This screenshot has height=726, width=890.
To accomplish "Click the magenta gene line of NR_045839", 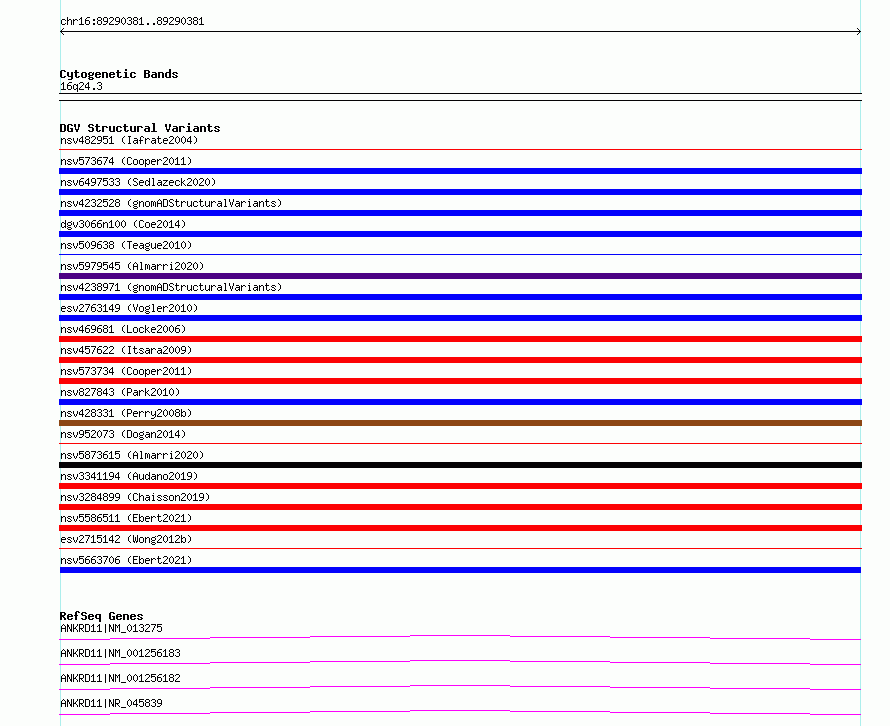I will tap(460, 711).
